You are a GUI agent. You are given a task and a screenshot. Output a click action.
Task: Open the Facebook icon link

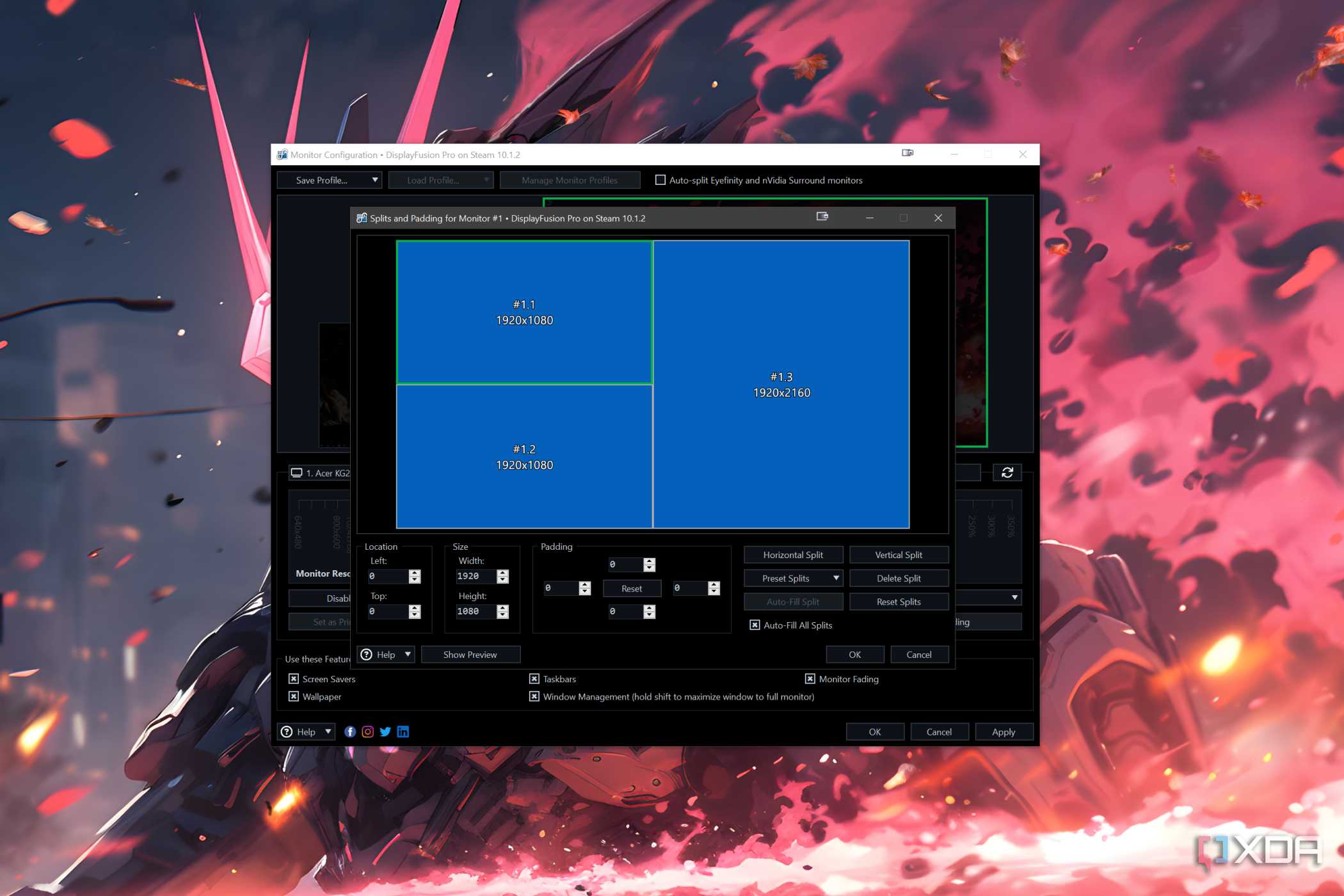pos(350,732)
